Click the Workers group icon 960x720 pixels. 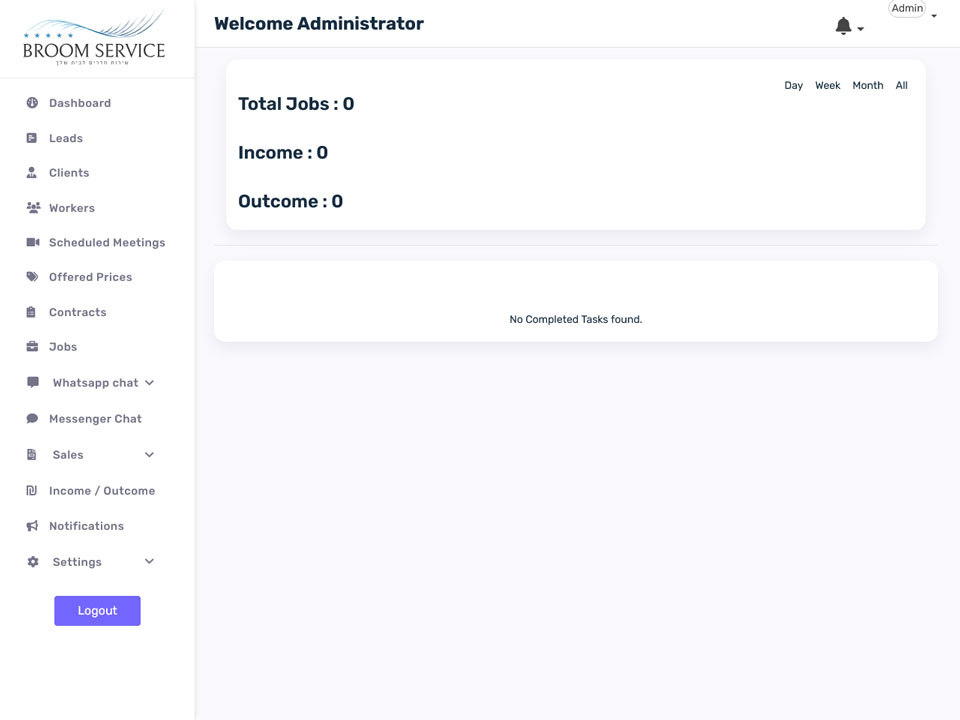pyautogui.click(x=33, y=208)
